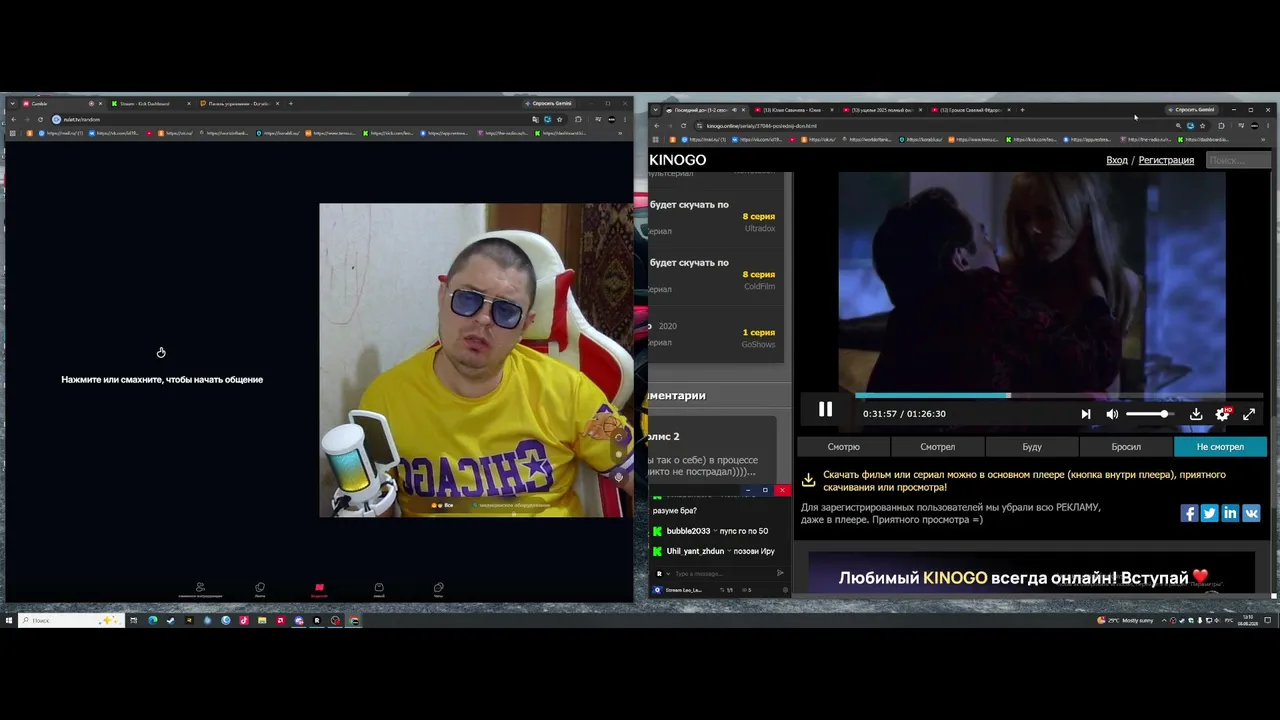The height and width of the screenshot is (720, 1280).
Task: Share the page on Twitter
Action: (1210, 513)
